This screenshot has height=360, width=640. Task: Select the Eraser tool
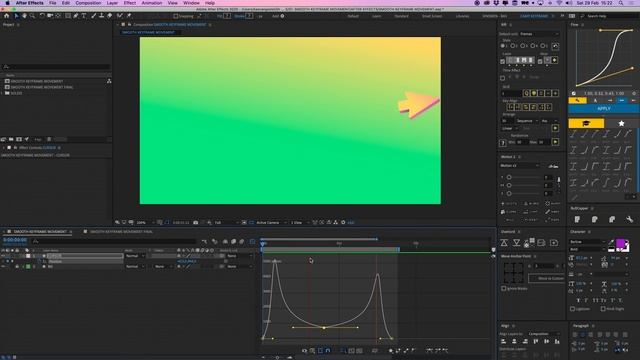click(110, 16)
